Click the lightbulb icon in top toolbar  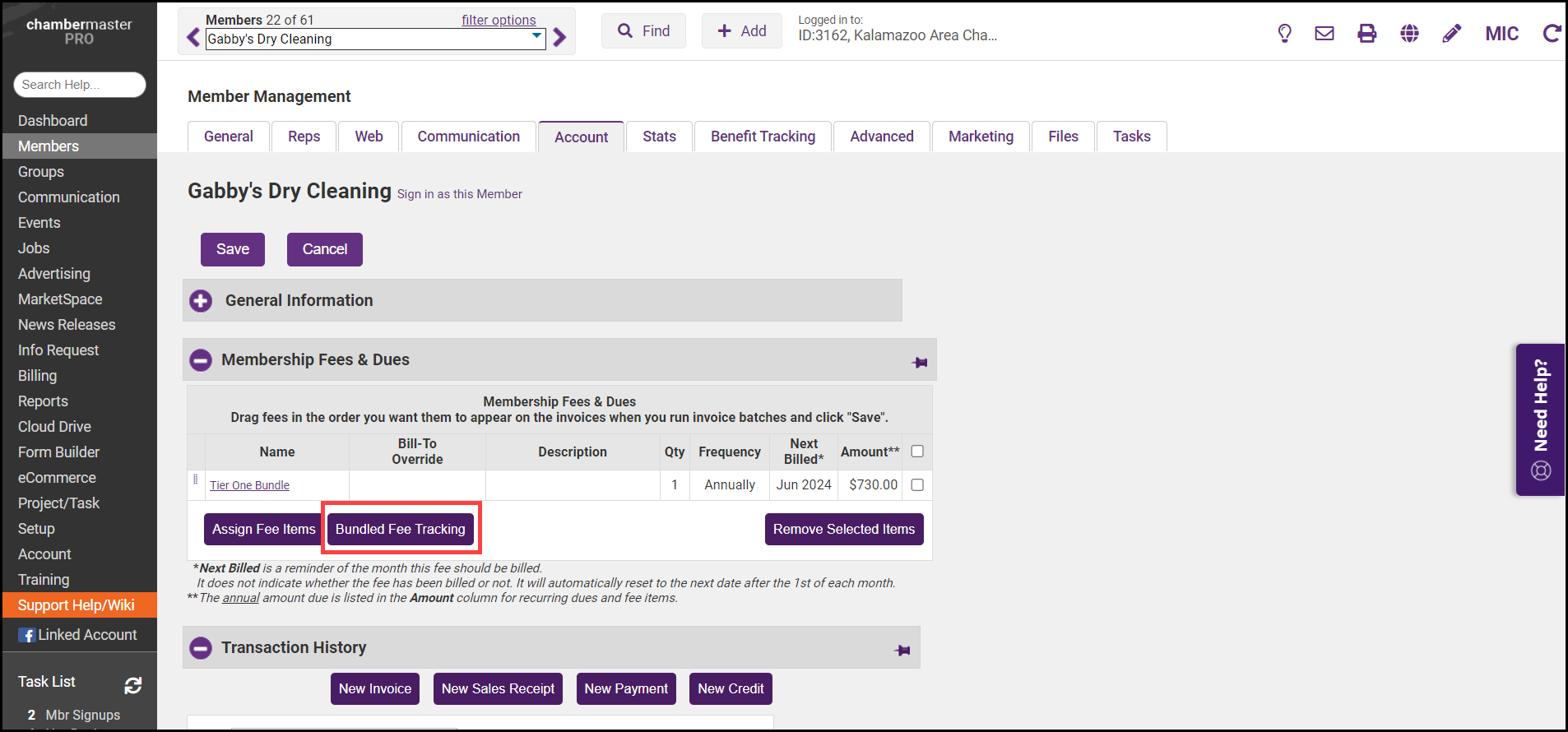pos(1284,34)
